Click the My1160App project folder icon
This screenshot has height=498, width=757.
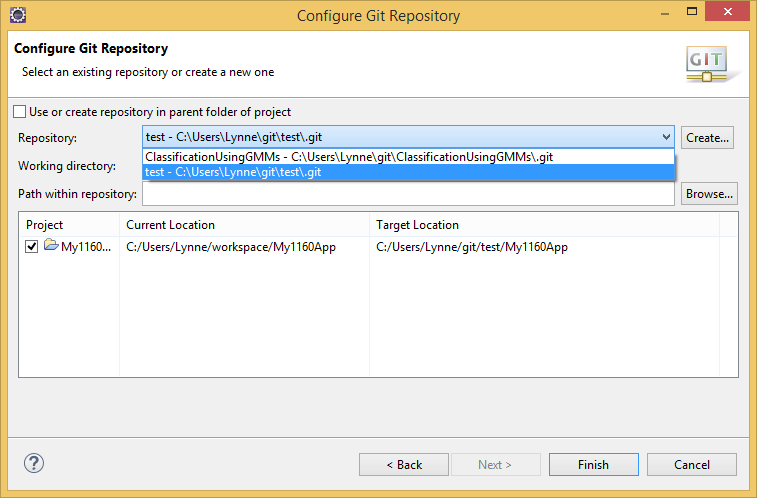(x=51, y=245)
